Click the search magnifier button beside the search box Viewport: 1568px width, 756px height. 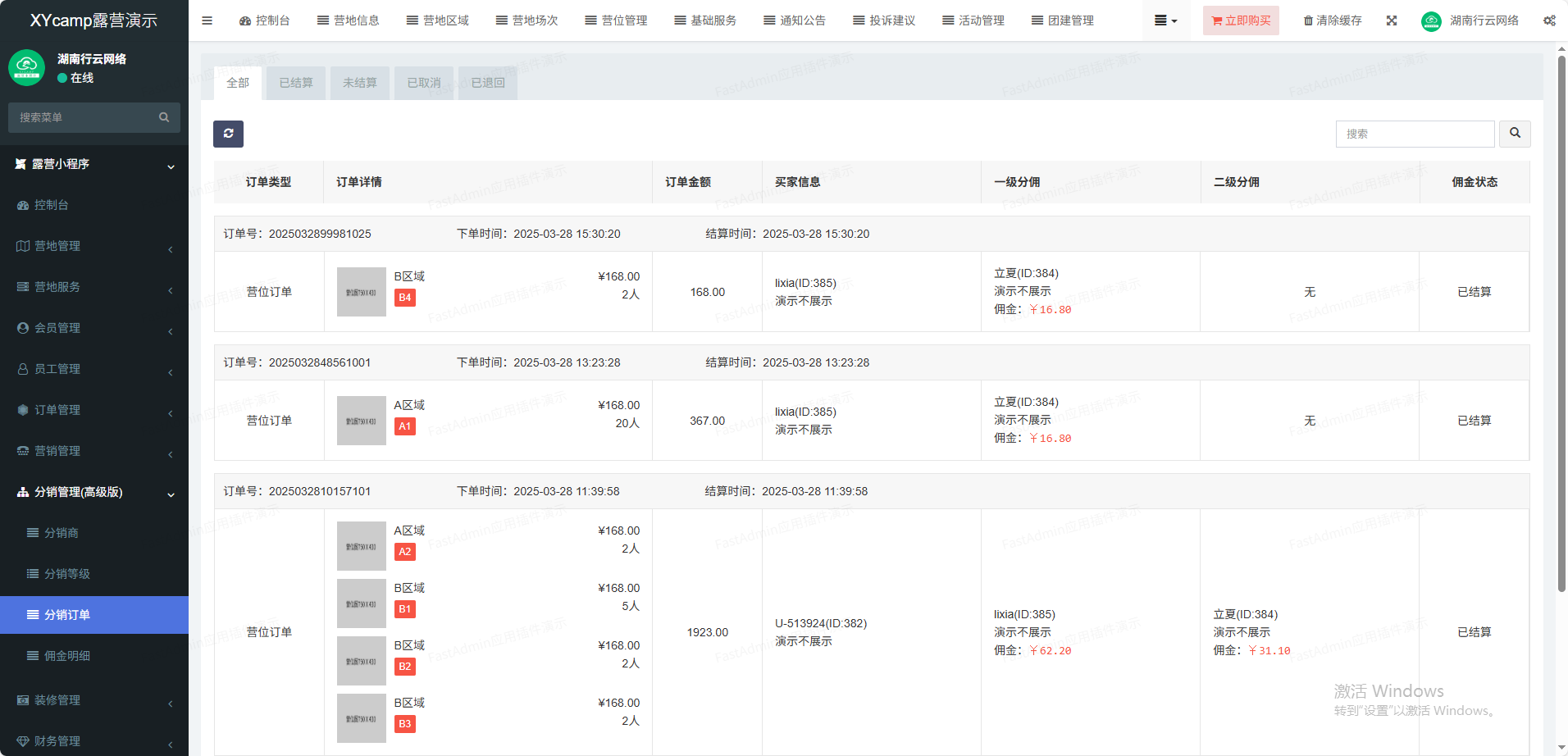[1514, 134]
